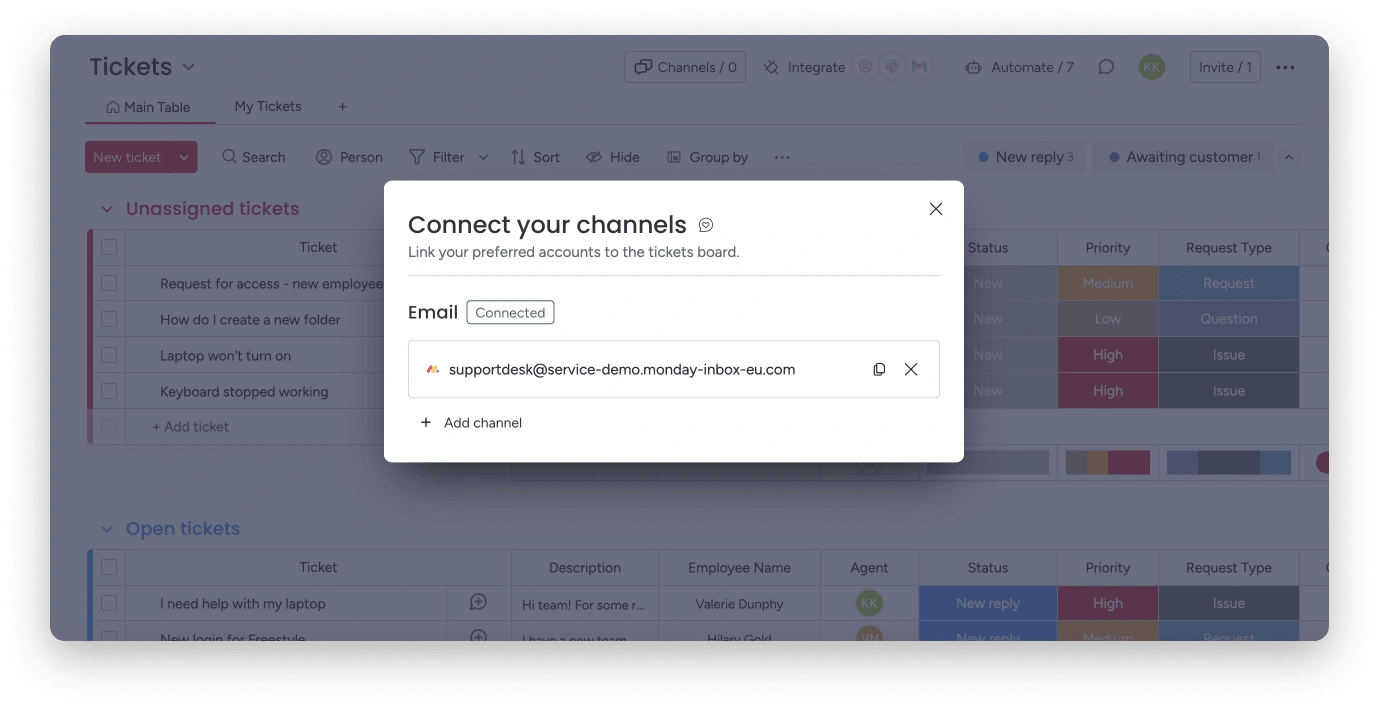Open toolbar more options ellipsis
Viewport: 1379px width, 706px height.
click(782, 157)
